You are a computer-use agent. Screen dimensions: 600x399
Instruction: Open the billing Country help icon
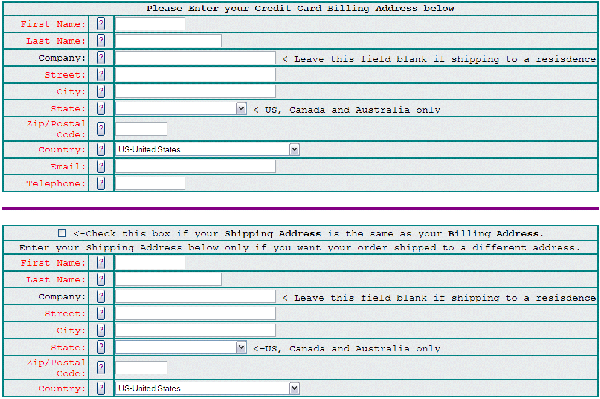(101, 149)
